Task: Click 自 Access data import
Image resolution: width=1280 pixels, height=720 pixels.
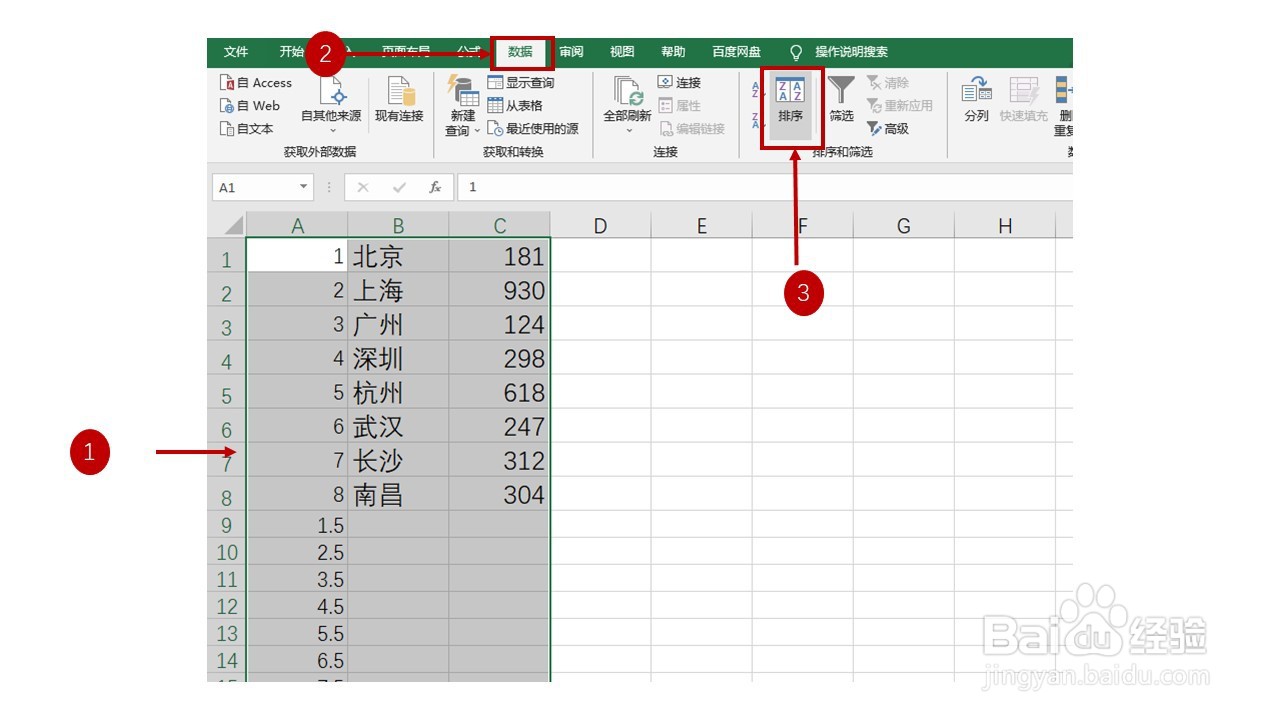Action: 258,82
